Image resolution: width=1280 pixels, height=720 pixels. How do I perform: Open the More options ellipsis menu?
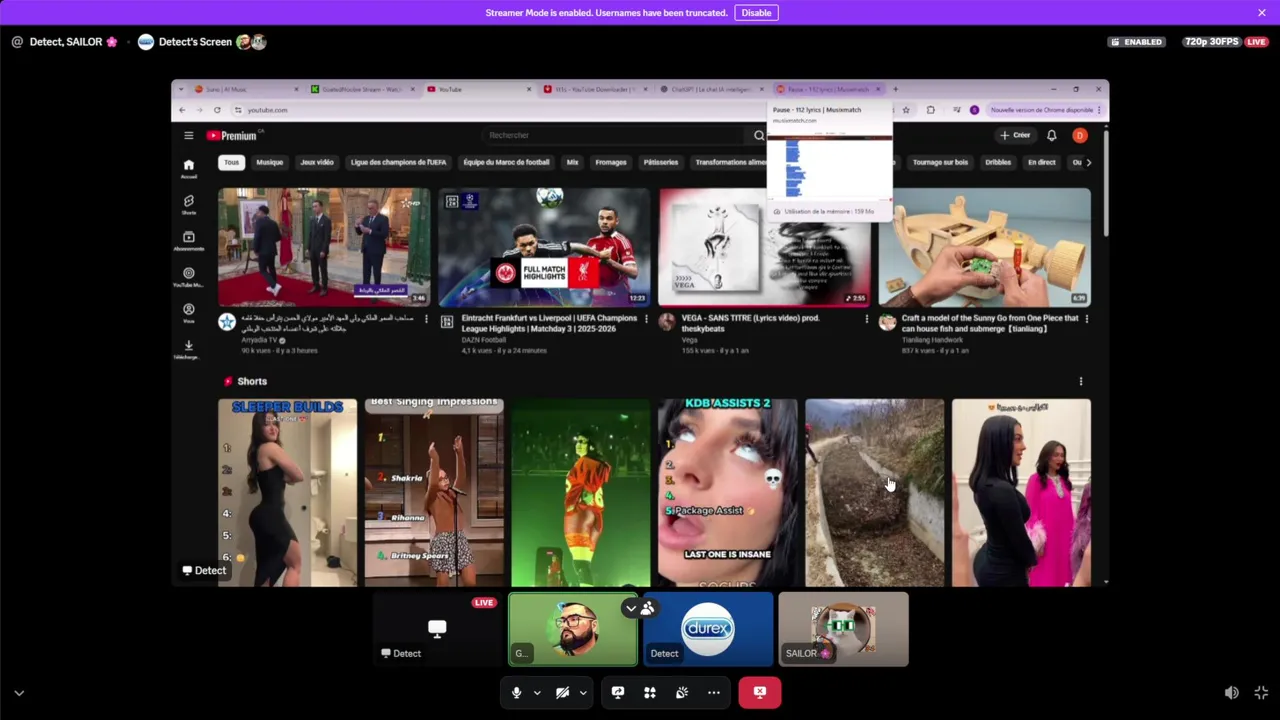pyautogui.click(x=714, y=692)
